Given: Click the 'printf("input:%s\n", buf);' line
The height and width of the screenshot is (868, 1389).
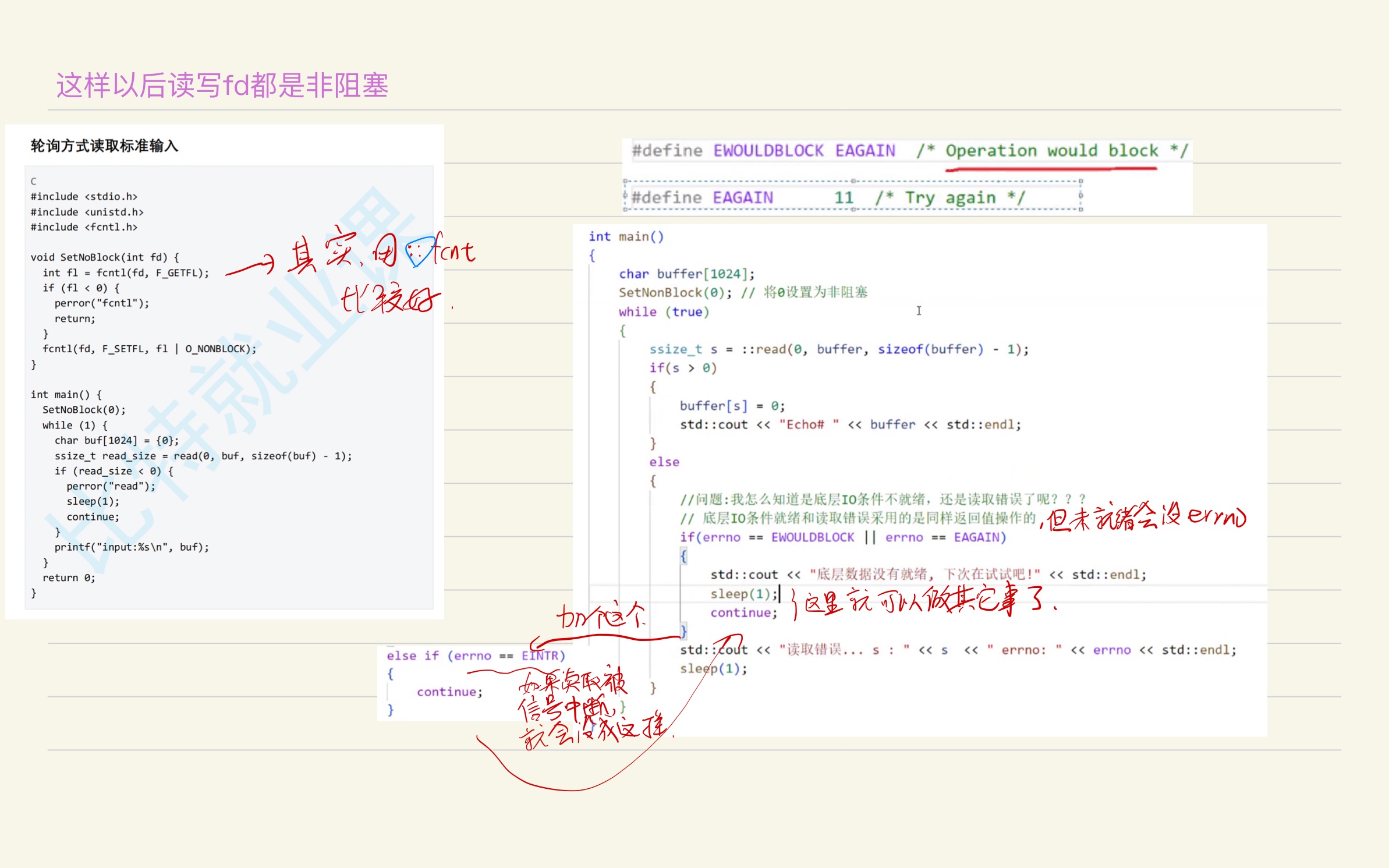Looking at the screenshot, I should tap(132, 547).
